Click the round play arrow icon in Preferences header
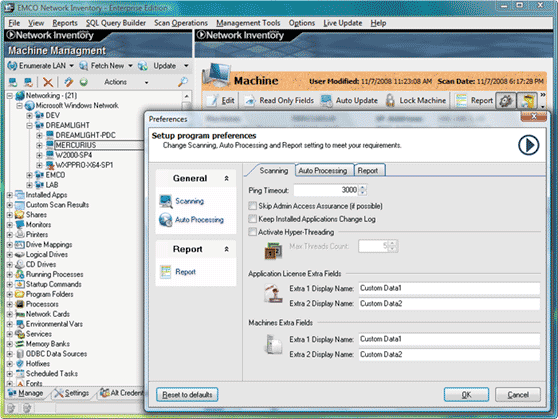558x419 pixels. [x=528, y=145]
